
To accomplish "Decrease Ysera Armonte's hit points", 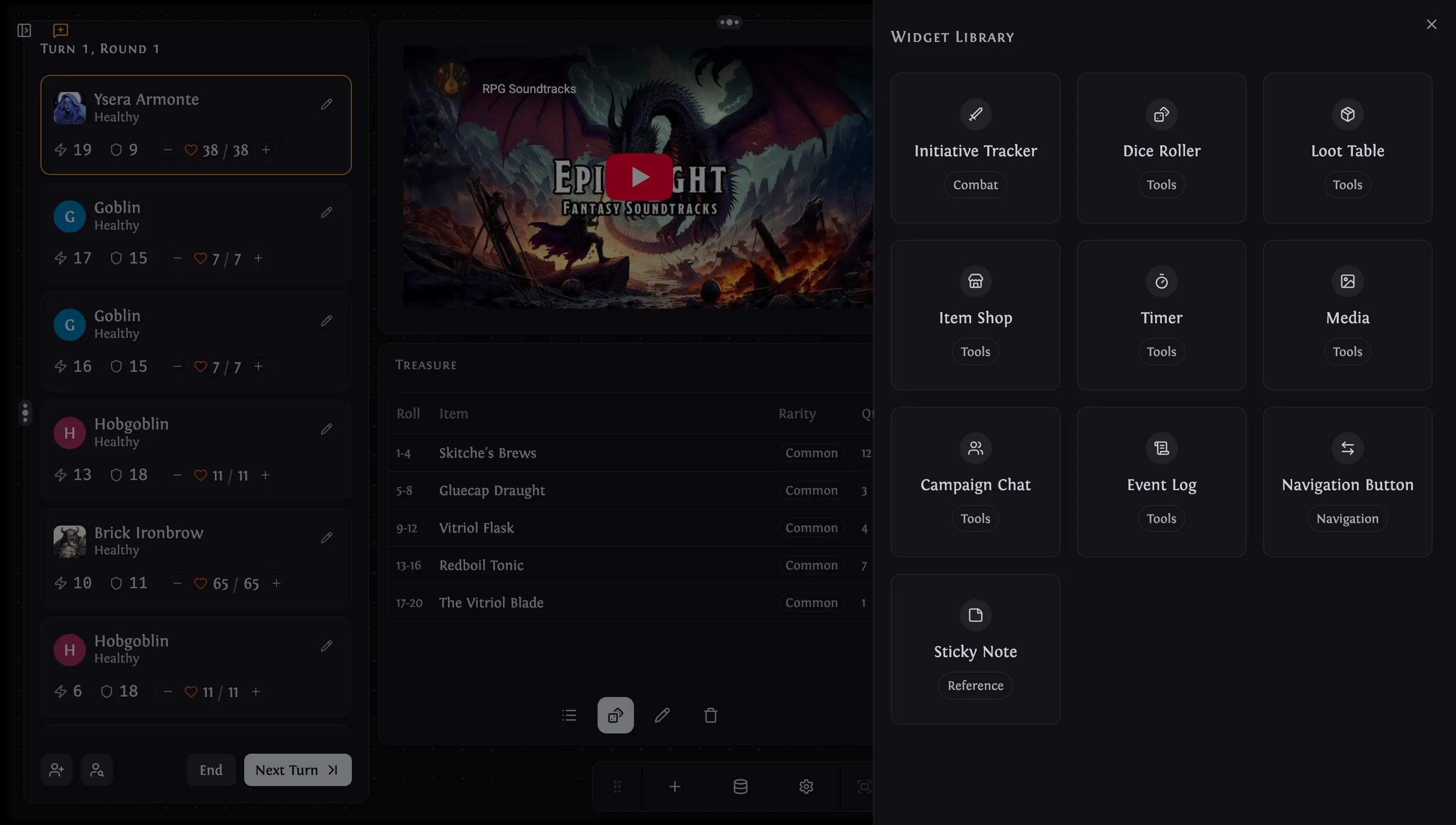I will [x=168, y=150].
